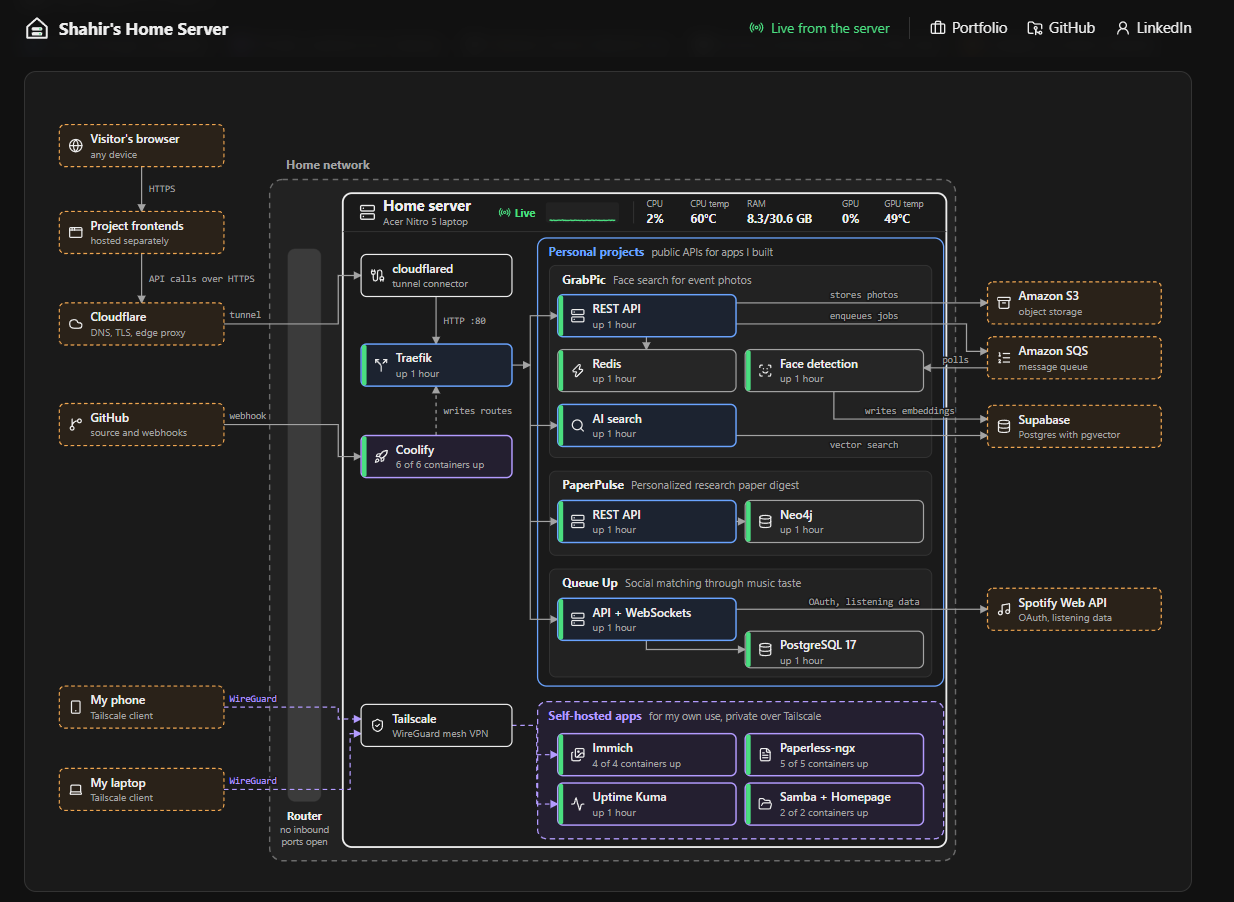Click the LinkedIn person icon
This screenshot has width=1234, height=902.
coord(1123,28)
